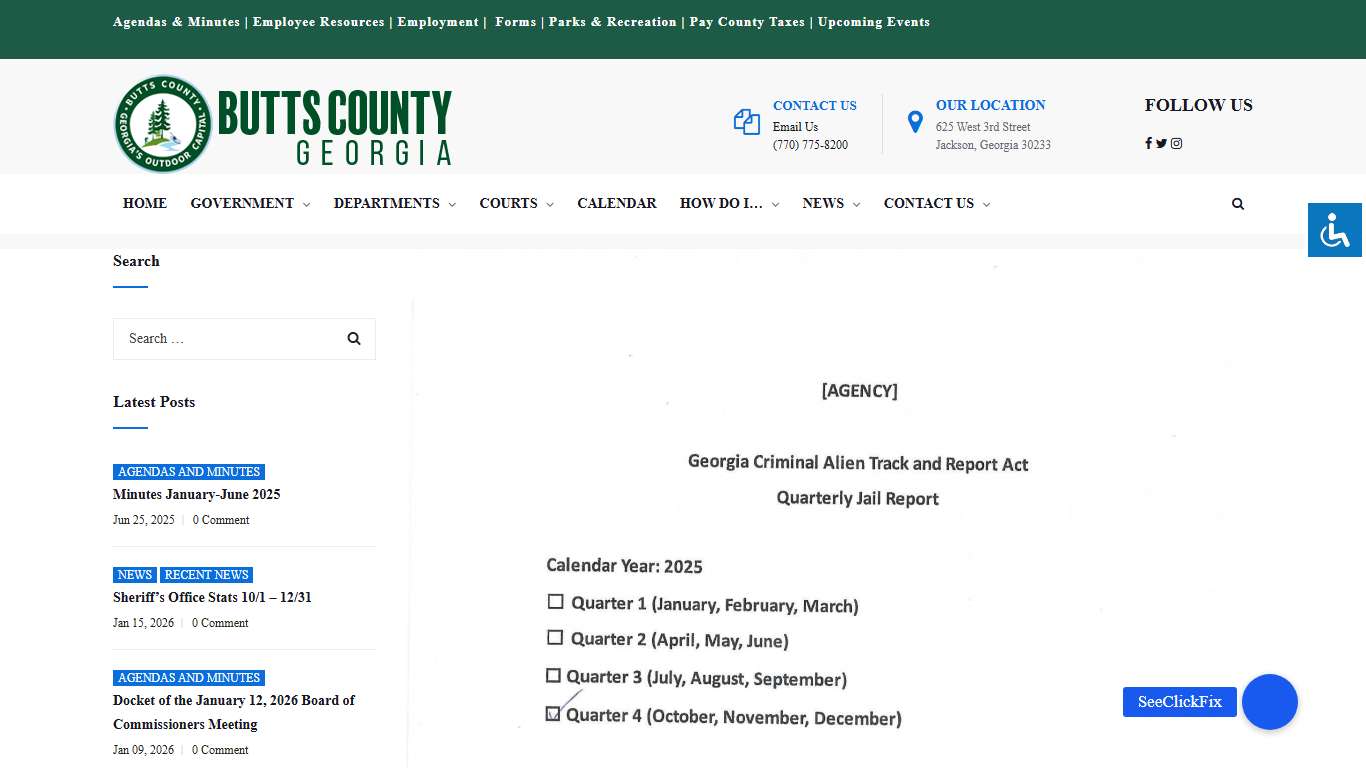Click the Contact Us email icon
Image resolution: width=1366 pixels, height=768 pixels.
click(x=746, y=121)
